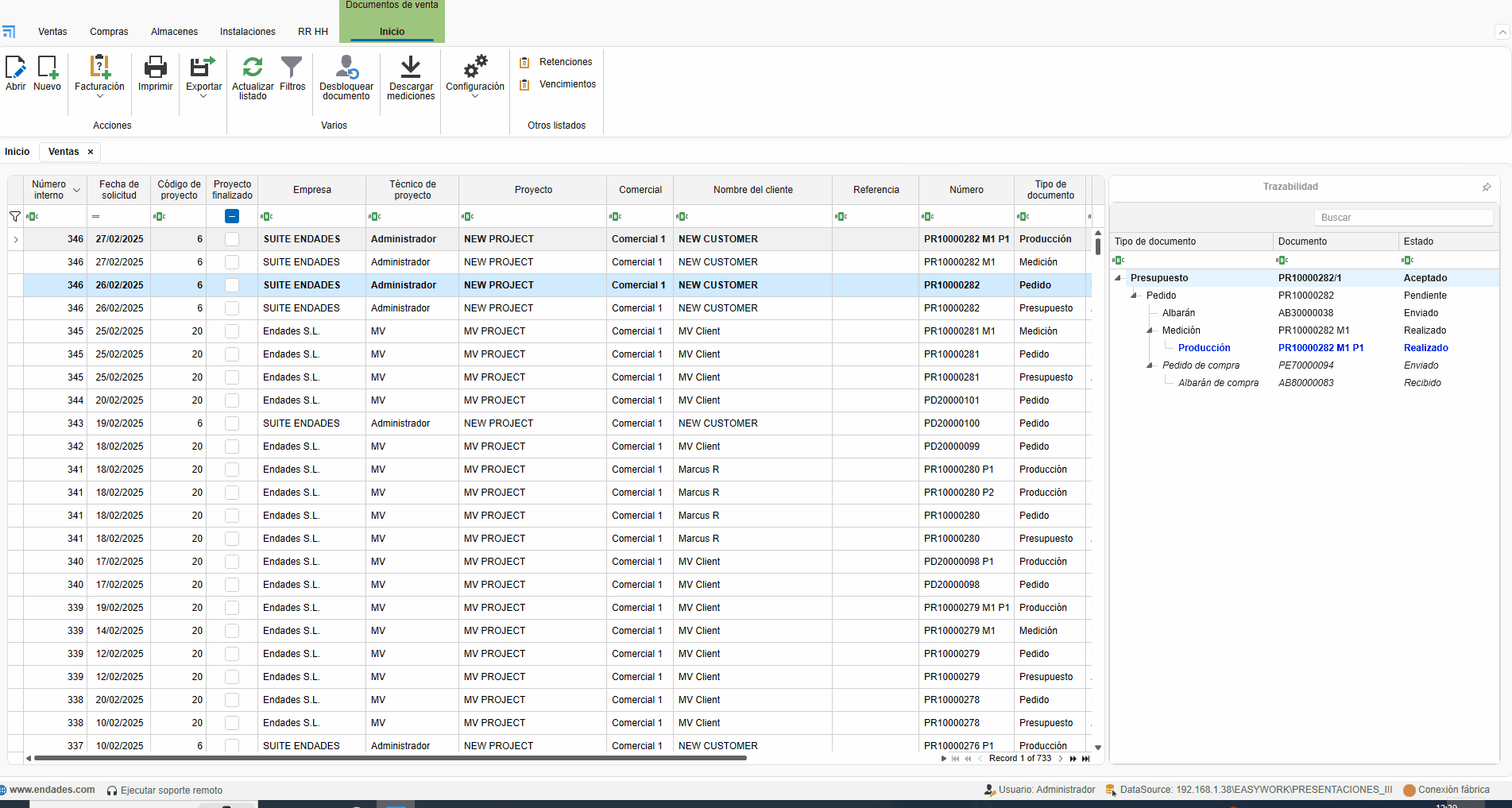1512x808 pixels.
Task: Open the Ventas menu
Action: click(x=52, y=32)
